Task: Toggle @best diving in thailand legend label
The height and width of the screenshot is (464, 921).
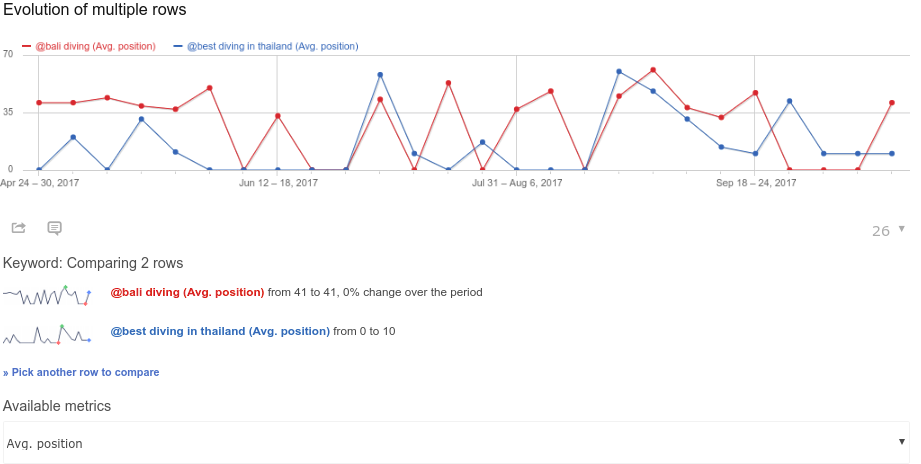Action: point(272,46)
